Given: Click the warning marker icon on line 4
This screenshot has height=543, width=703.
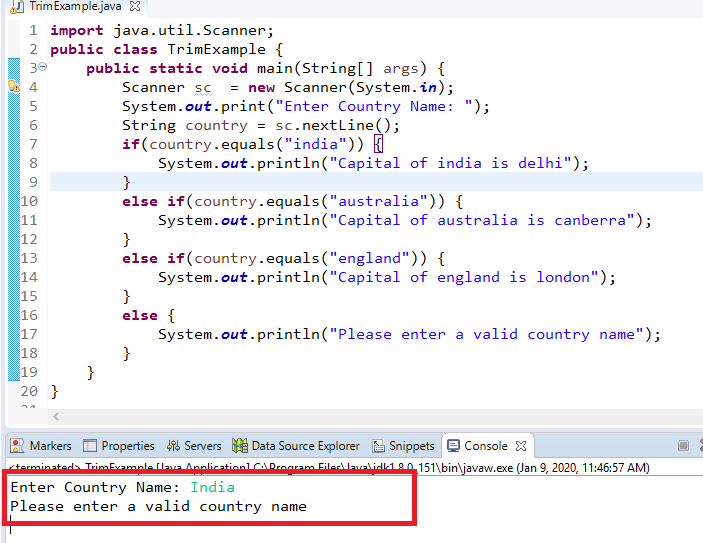Looking at the screenshot, I should click(x=14, y=86).
